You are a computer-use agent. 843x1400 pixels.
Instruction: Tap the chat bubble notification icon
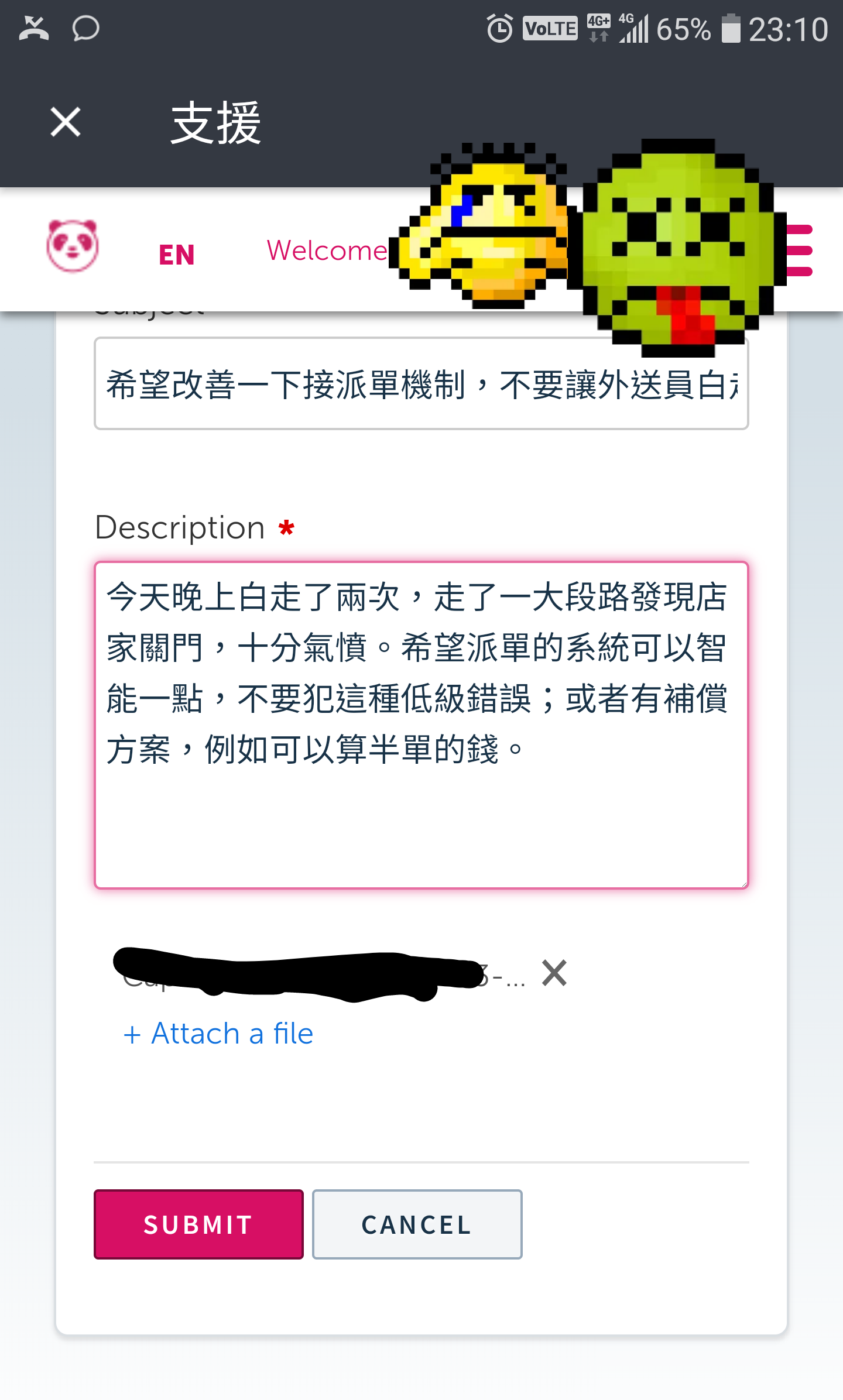pyautogui.click(x=85, y=29)
